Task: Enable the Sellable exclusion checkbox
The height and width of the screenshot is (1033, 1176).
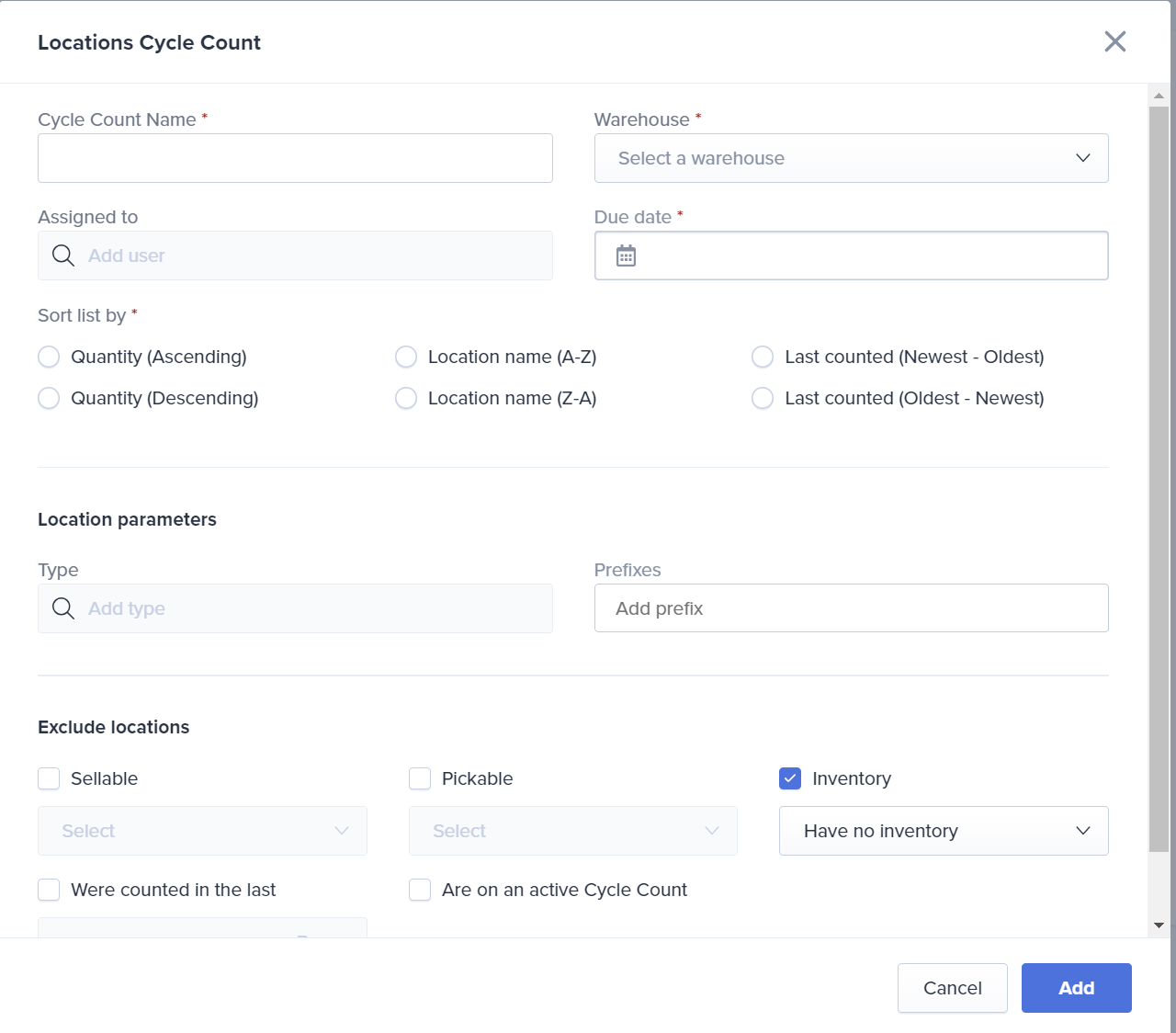Action: pyautogui.click(x=49, y=778)
